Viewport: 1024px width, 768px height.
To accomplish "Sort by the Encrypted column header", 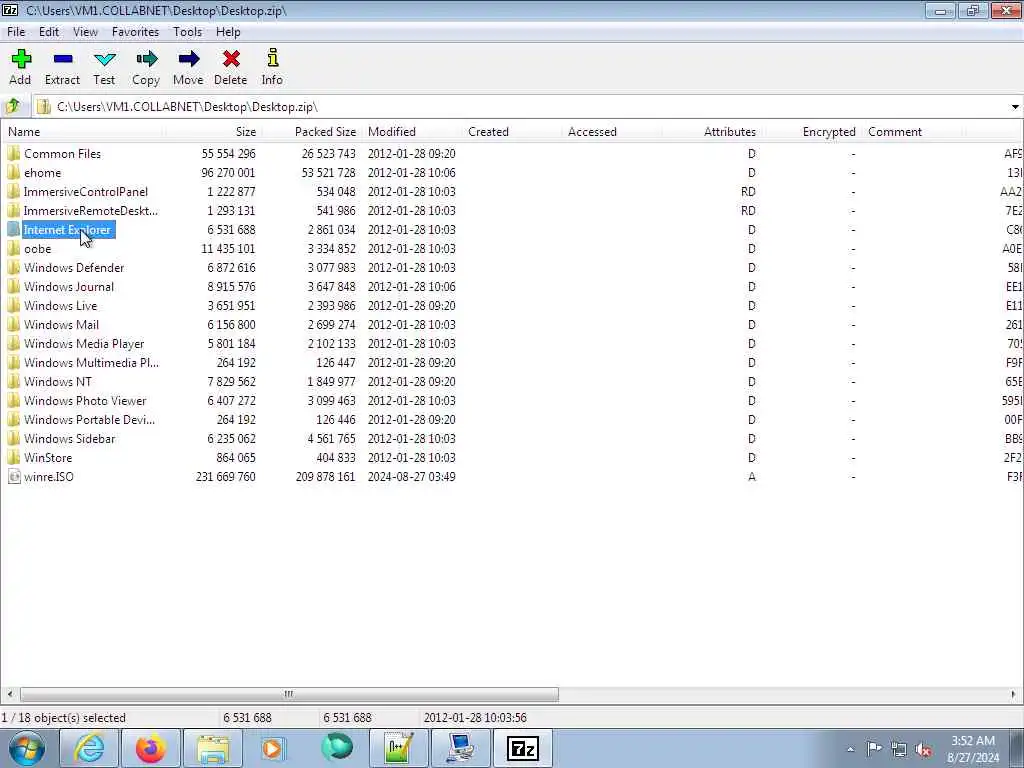I will point(812,132).
